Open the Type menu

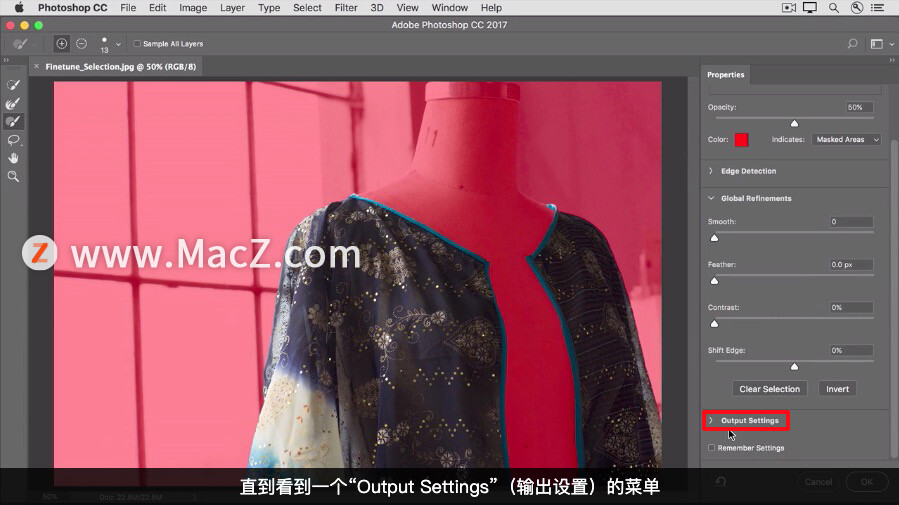tap(269, 7)
